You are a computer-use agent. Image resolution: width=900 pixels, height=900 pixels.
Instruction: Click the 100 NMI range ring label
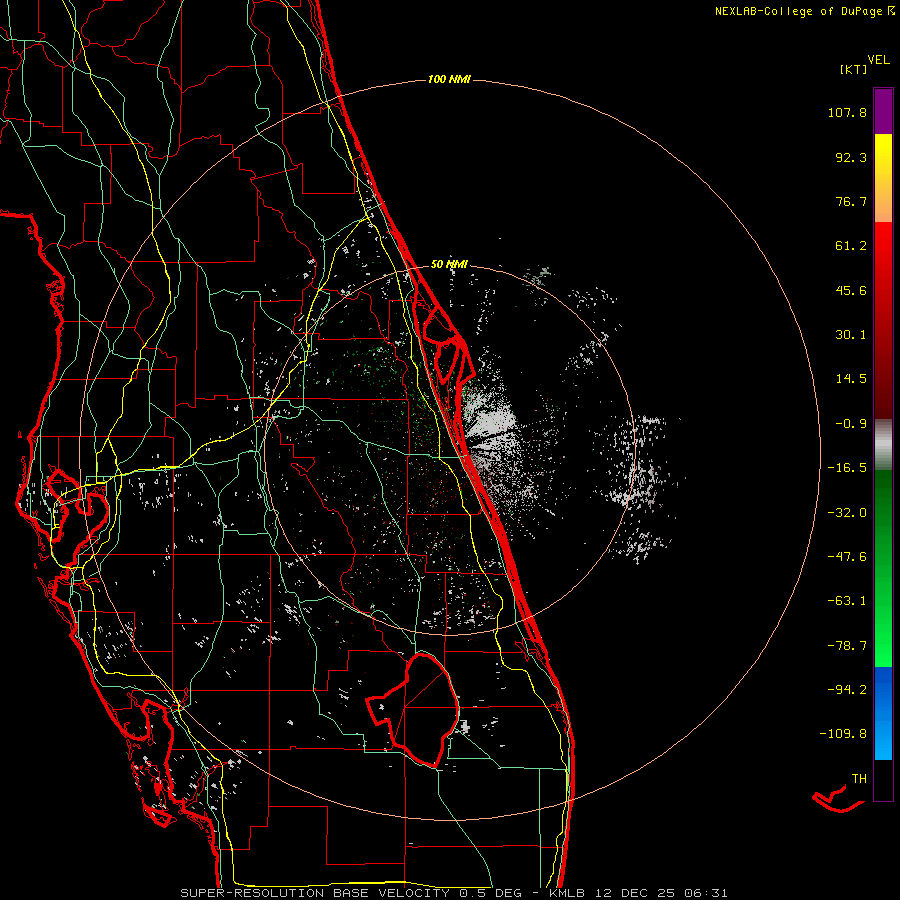click(449, 79)
